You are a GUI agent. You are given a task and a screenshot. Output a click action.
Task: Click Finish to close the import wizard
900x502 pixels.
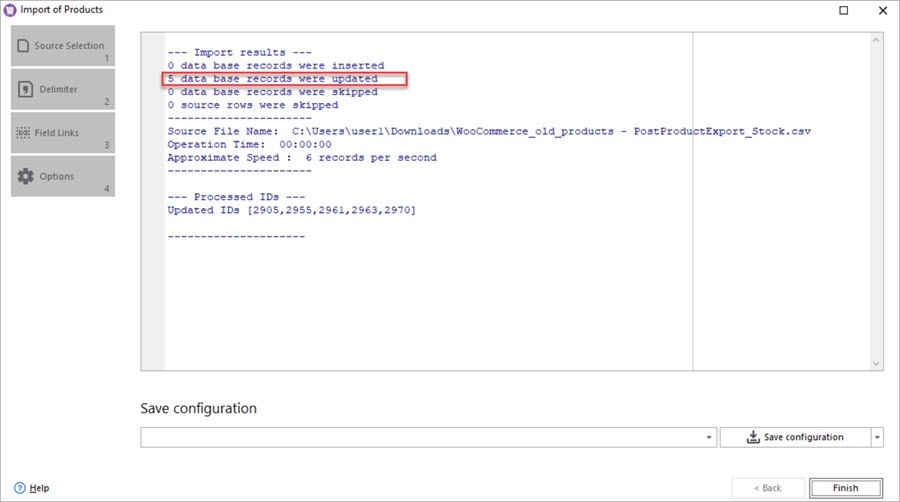click(845, 488)
